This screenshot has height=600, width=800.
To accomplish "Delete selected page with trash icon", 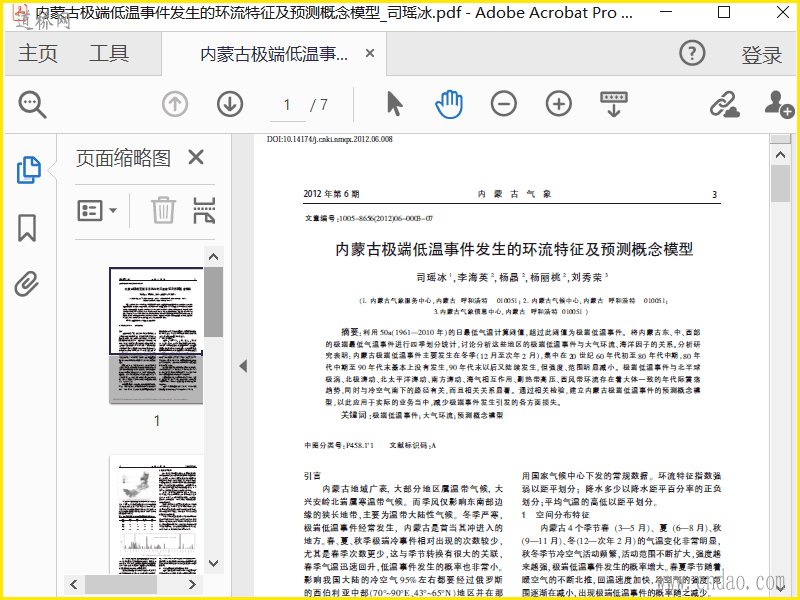I will (x=163, y=210).
